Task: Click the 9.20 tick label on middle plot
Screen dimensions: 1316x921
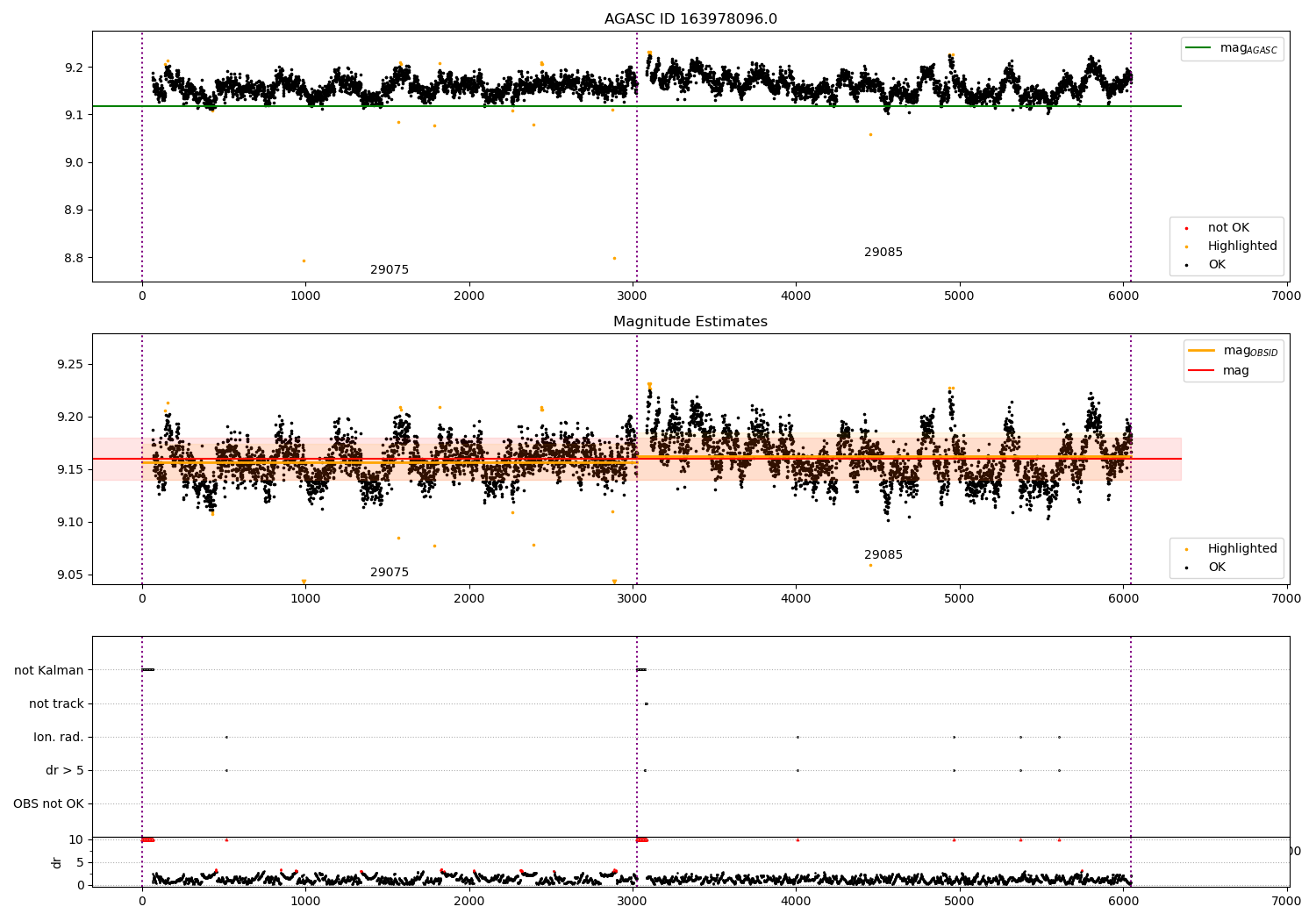Action: point(70,417)
